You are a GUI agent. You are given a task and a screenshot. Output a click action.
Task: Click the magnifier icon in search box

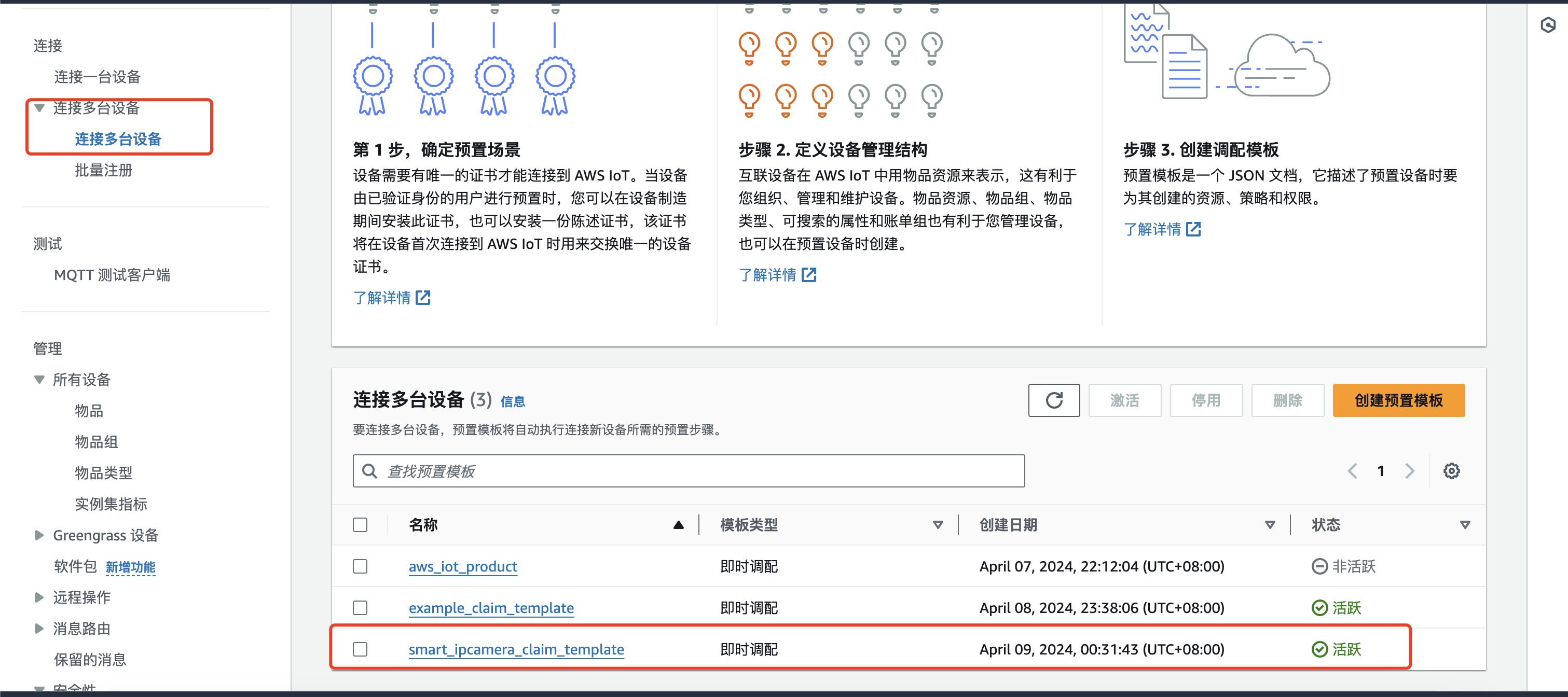[x=369, y=470]
